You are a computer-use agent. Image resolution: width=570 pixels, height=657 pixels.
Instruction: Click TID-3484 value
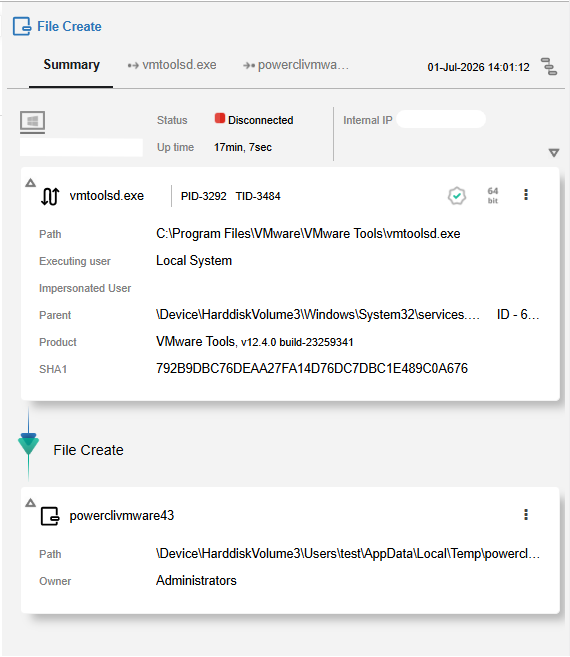tap(258, 196)
